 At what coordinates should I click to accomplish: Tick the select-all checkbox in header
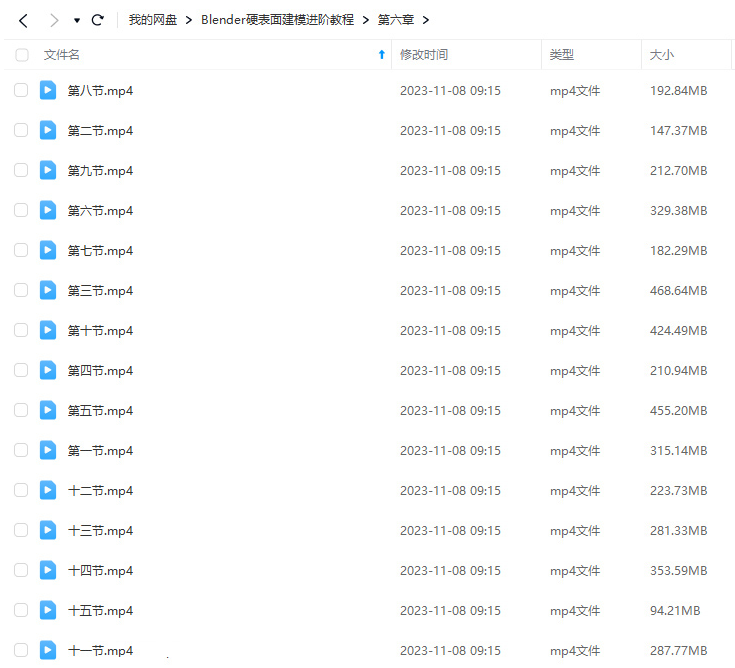point(22,55)
